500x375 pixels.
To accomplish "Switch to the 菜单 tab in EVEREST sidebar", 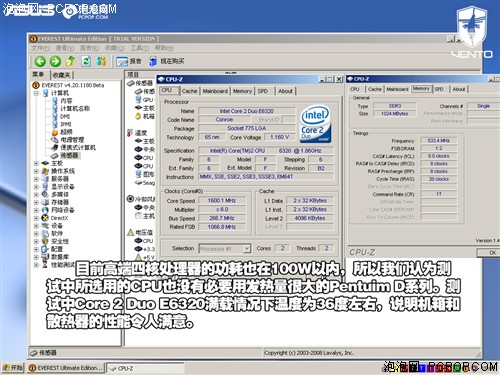I will 38,74.
